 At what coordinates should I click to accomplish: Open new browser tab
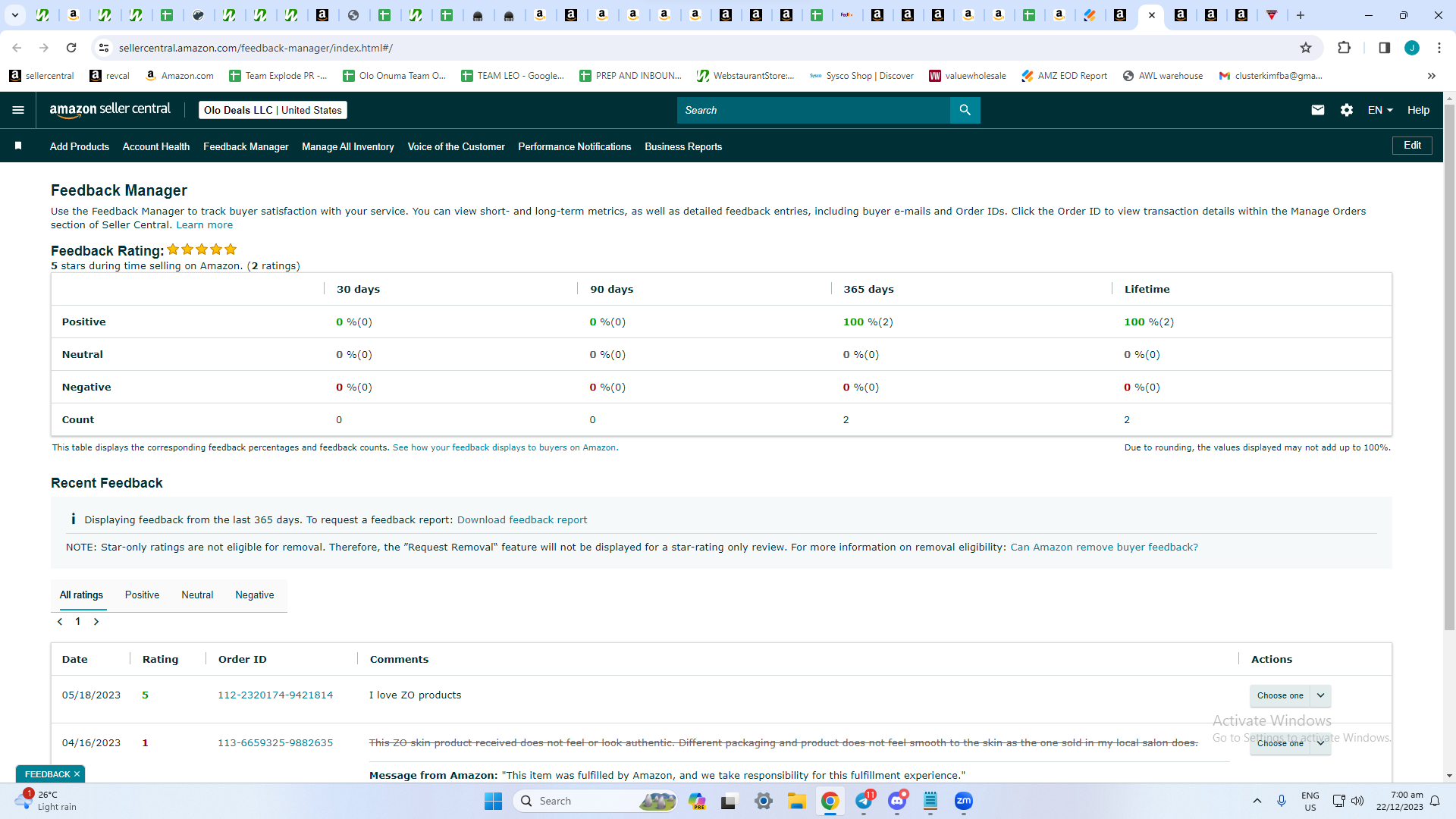tap(1301, 15)
